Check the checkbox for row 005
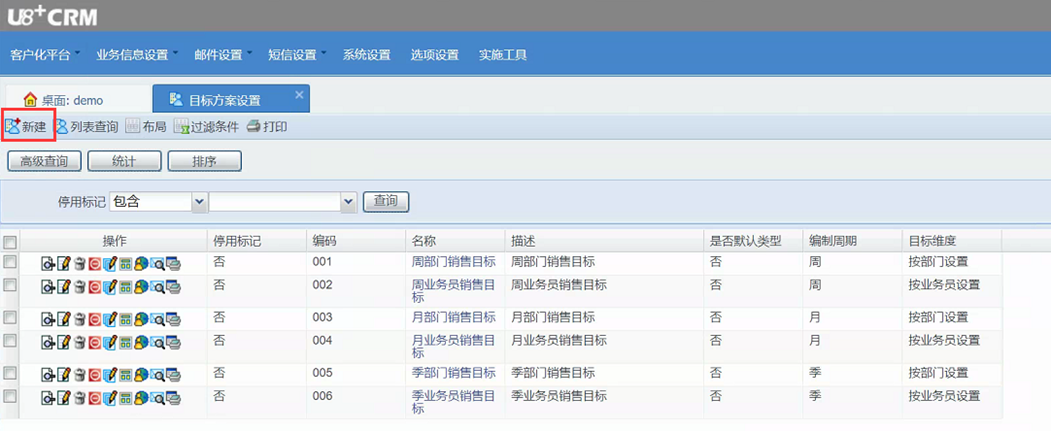This screenshot has height=431, width=1051. pyautogui.click(x=10, y=373)
